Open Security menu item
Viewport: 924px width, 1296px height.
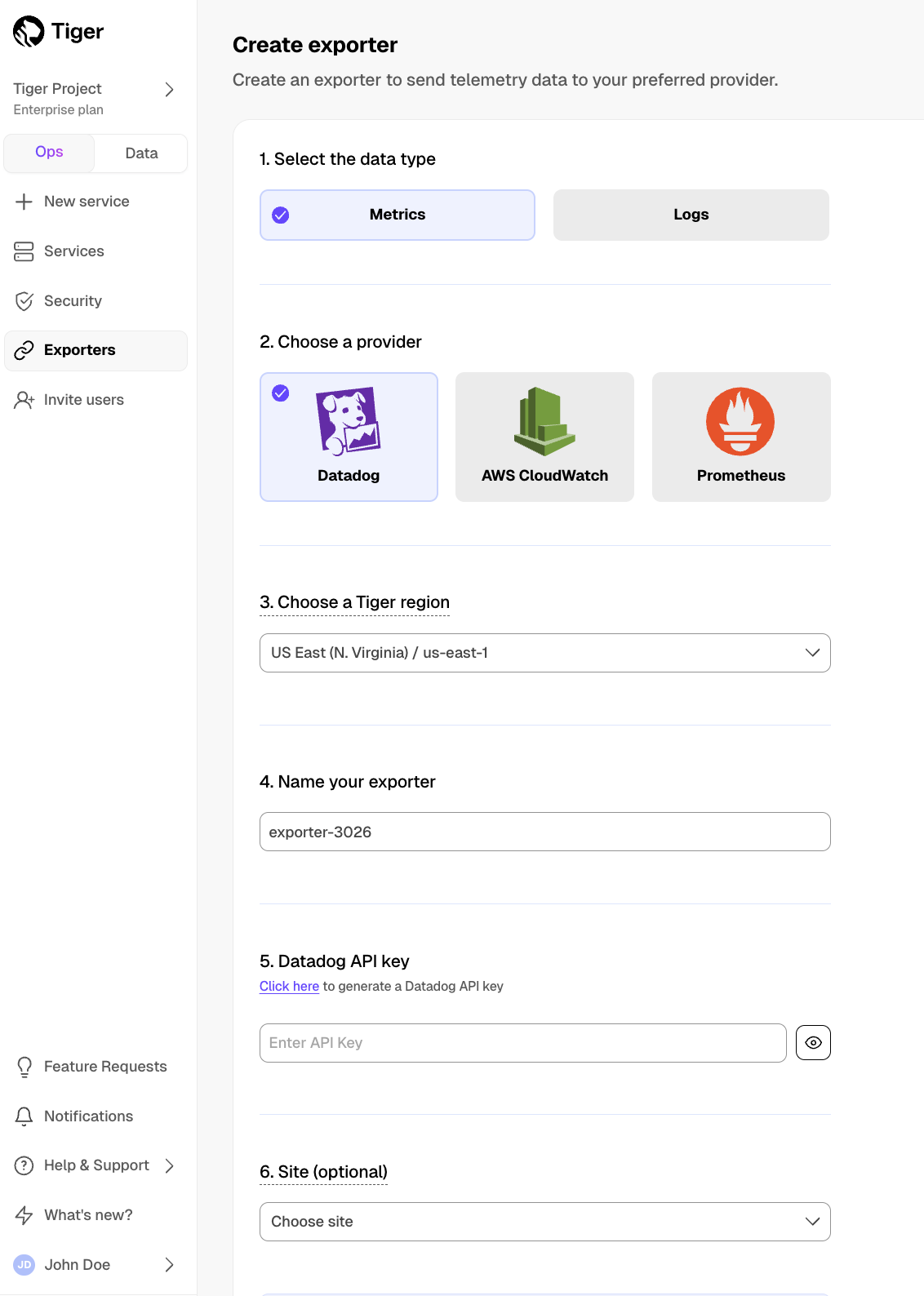tap(96, 301)
